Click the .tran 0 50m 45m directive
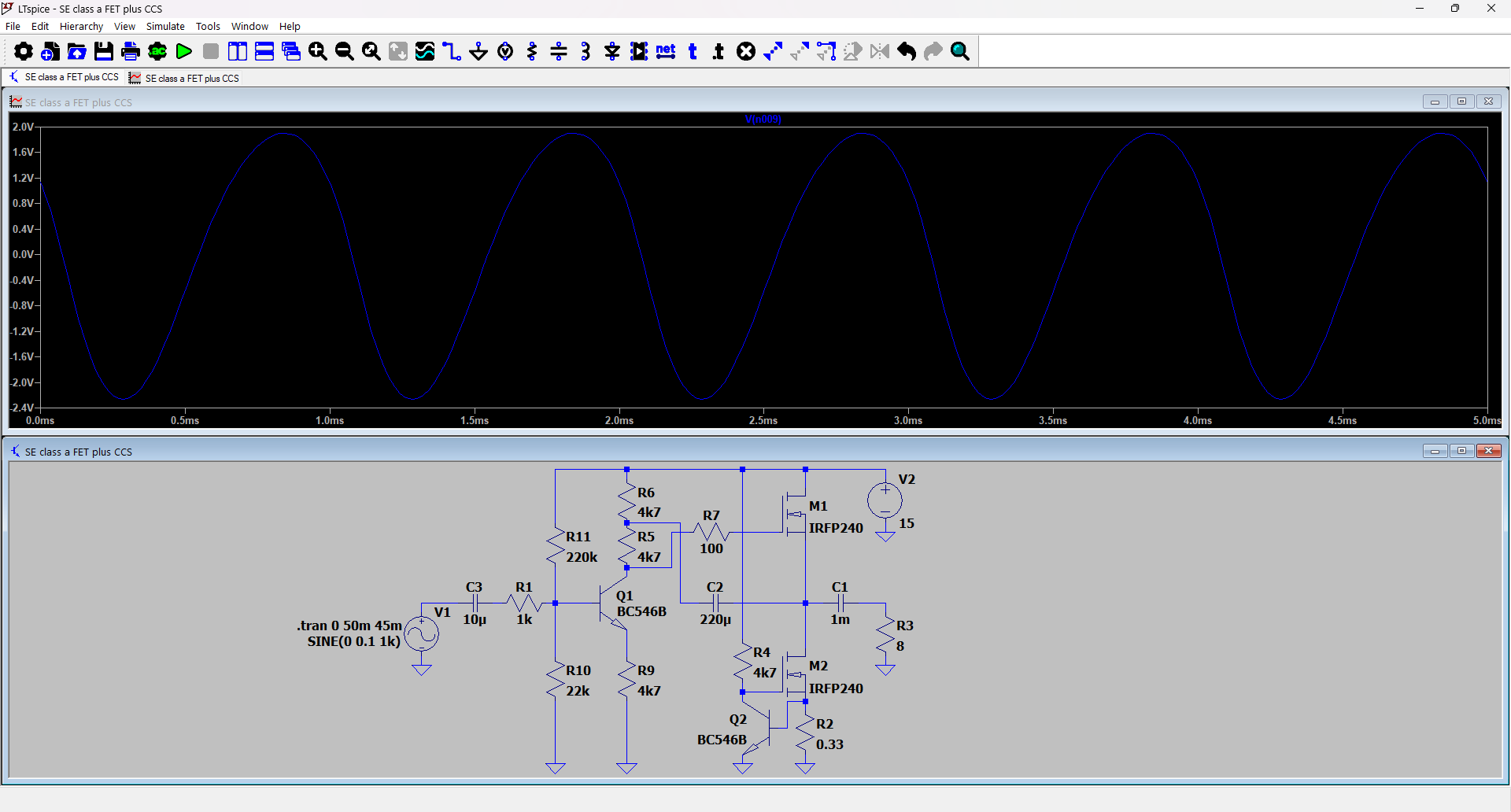Viewport: 1511px width, 812px height. [349, 626]
